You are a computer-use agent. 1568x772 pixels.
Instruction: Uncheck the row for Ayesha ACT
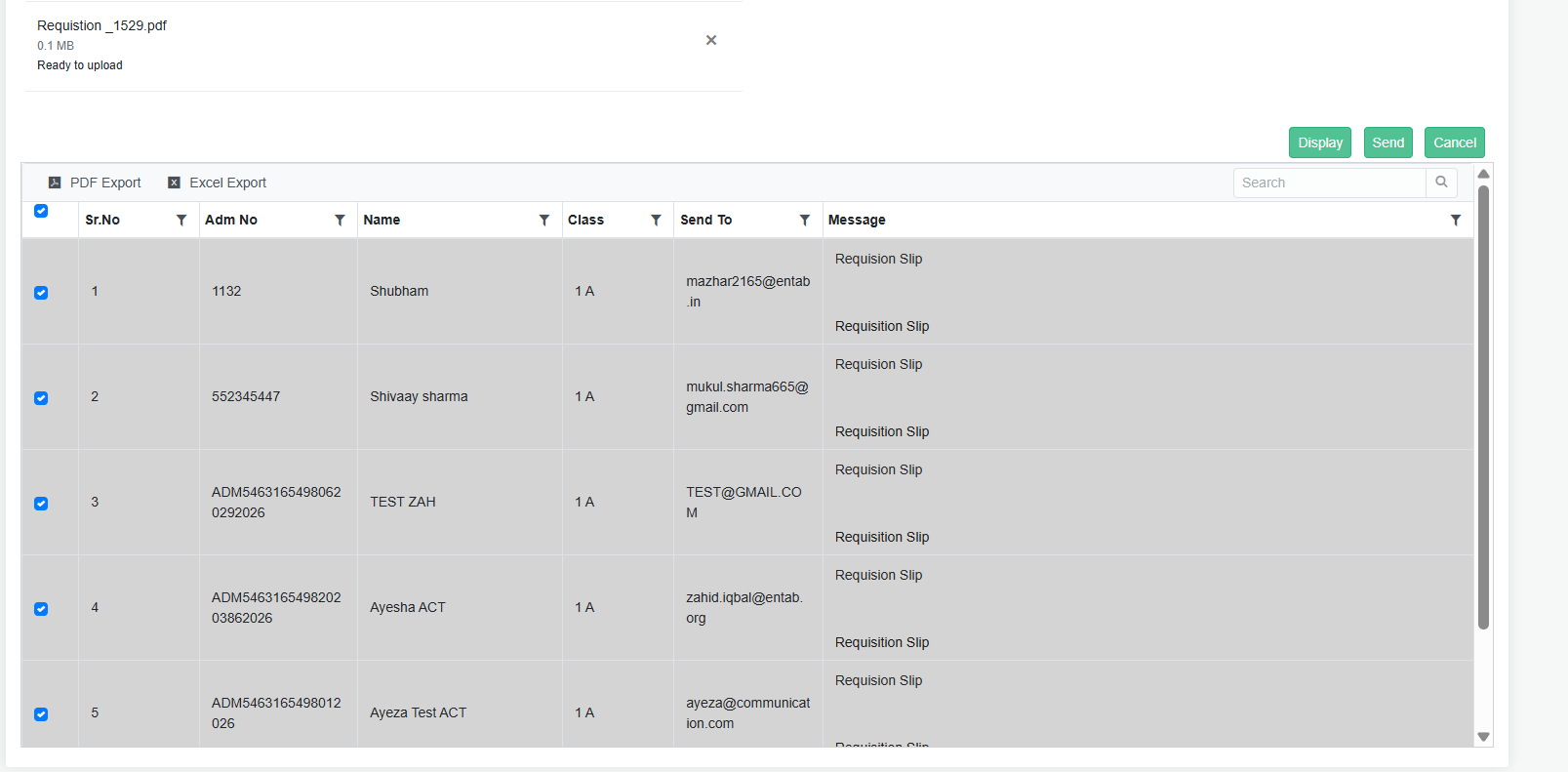41,609
